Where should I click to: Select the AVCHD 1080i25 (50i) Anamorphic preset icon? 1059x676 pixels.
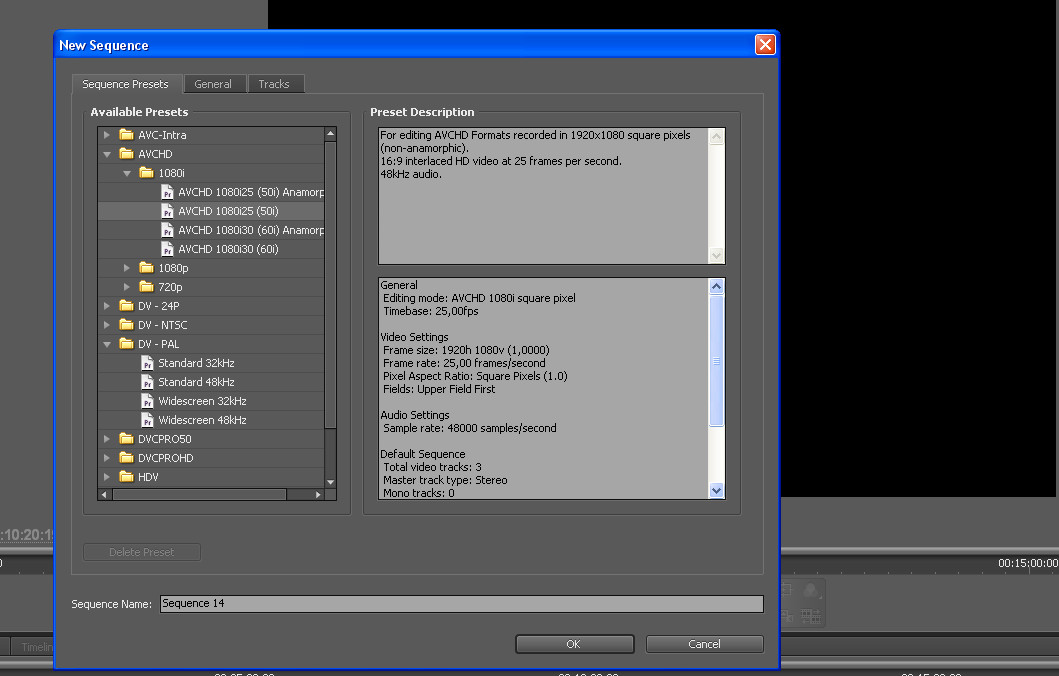pos(168,192)
